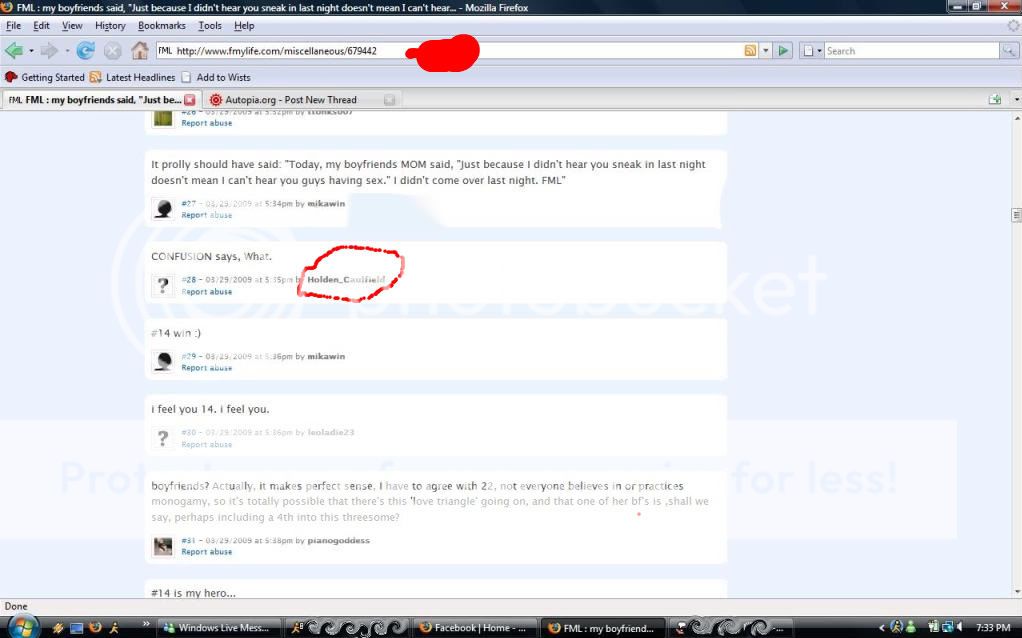Screen dimensions: 1022x638
Task: Report abuse on comment #29
Action: click(x=207, y=368)
